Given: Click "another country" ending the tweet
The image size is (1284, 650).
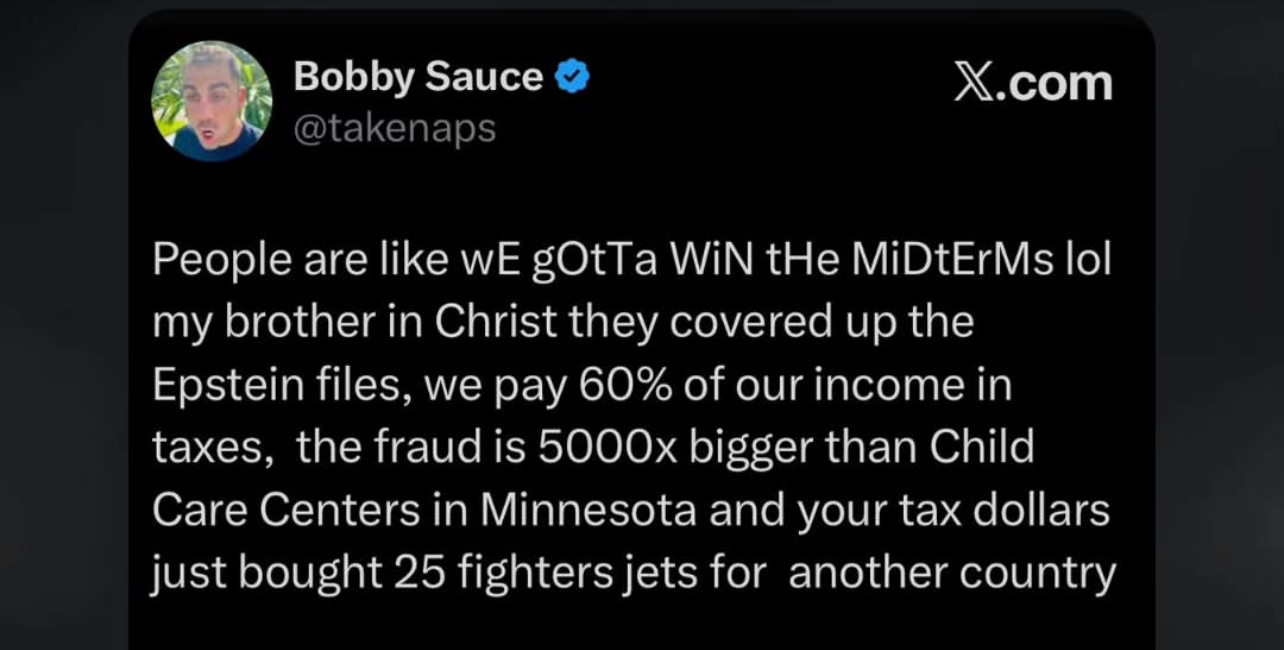Looking at the screenshot, I should click(x=951, y=573).
